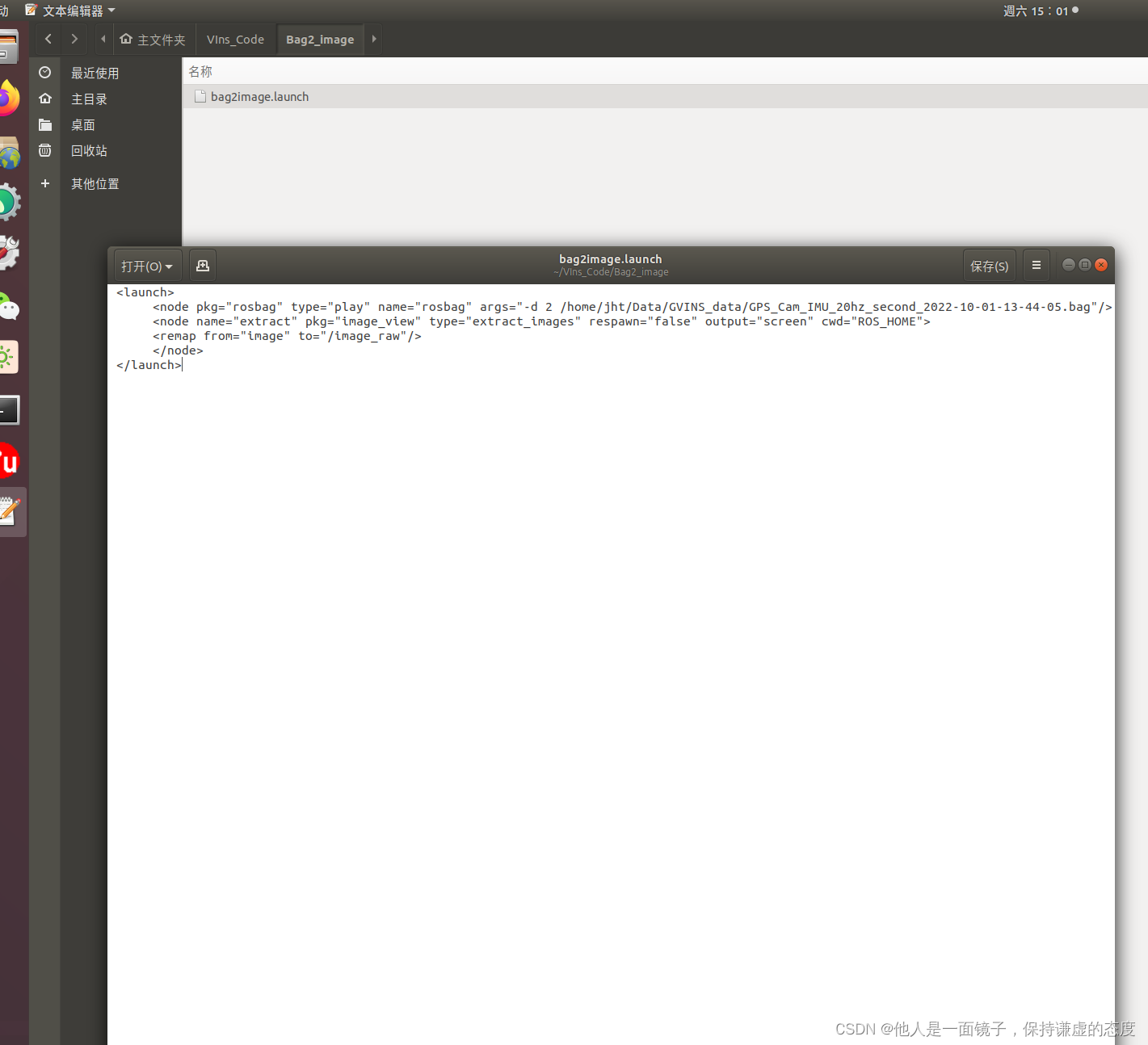1148x1045 pixels.
Task: Click the new document icon in gedit toolbar
Action: 202,265
